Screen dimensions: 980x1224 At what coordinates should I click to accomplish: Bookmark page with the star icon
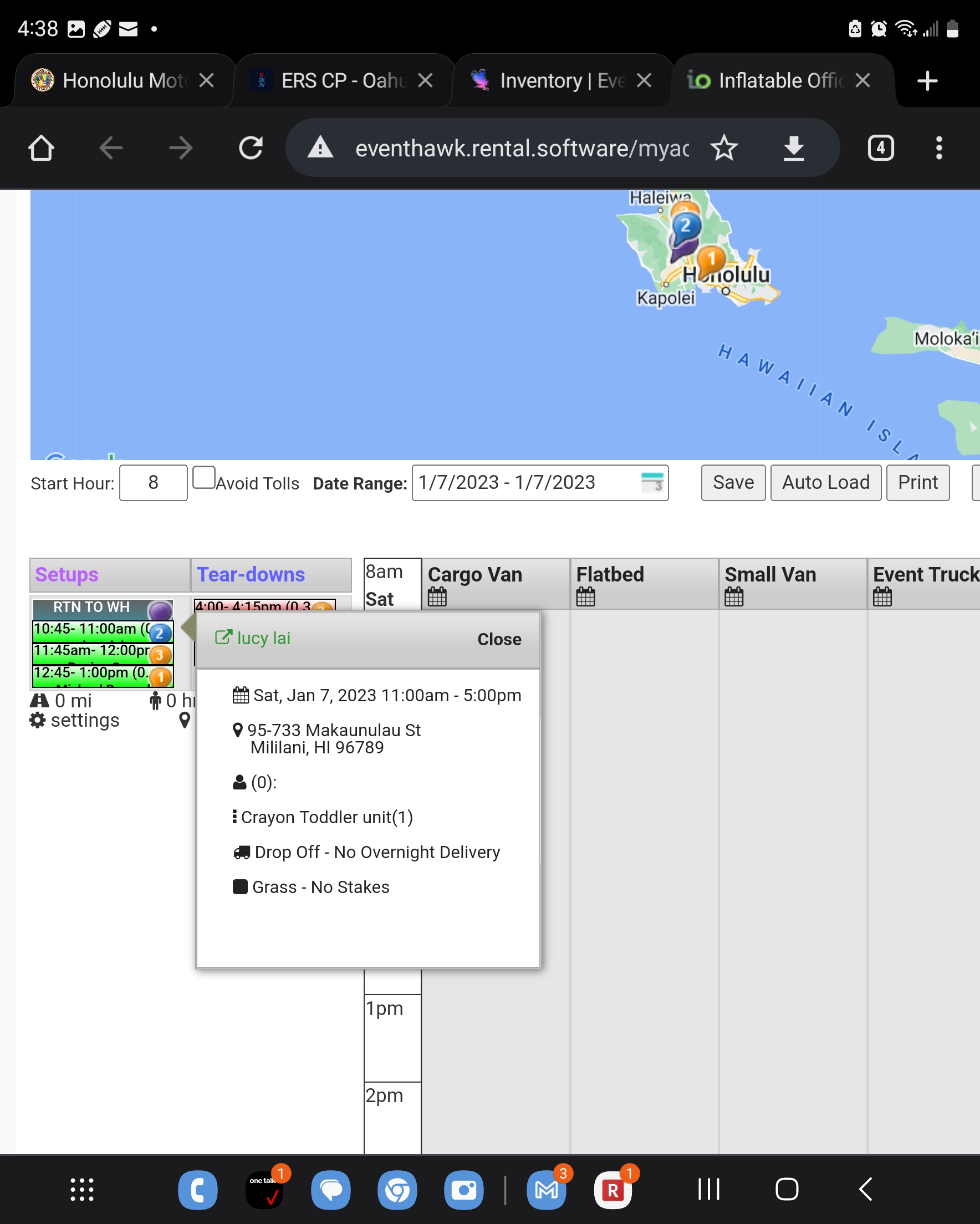723,148
